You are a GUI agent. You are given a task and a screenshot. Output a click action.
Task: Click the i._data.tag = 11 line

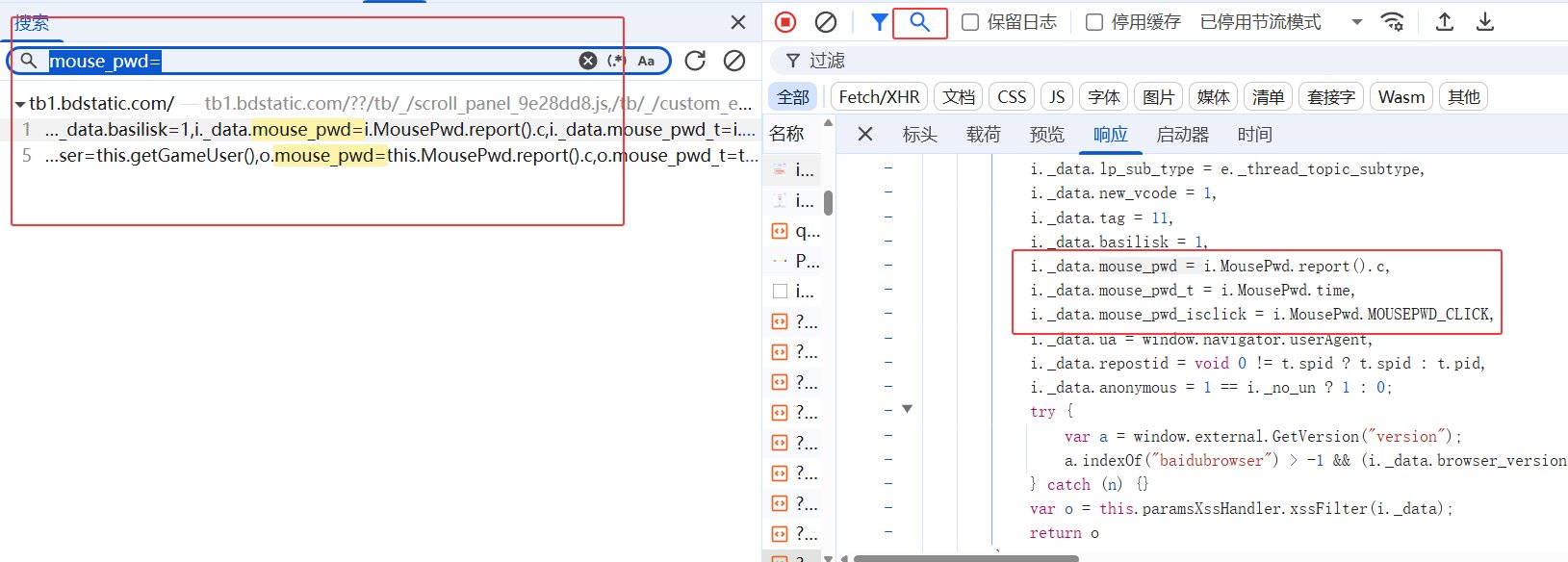(x=1101, y=218)
